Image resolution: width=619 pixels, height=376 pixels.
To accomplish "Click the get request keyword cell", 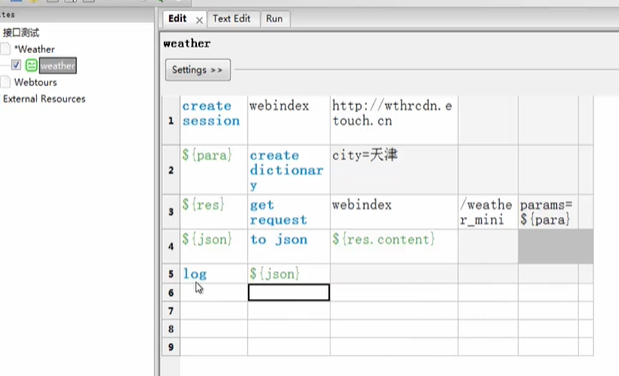I will pos(289,212).
